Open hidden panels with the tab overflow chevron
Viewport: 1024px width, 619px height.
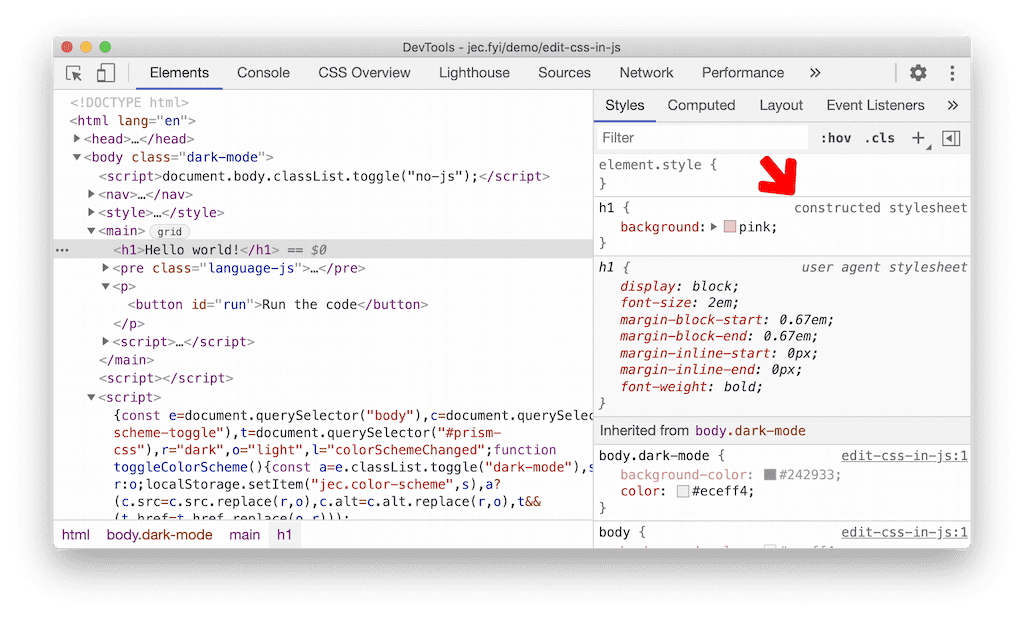click(x=815, y=72)
